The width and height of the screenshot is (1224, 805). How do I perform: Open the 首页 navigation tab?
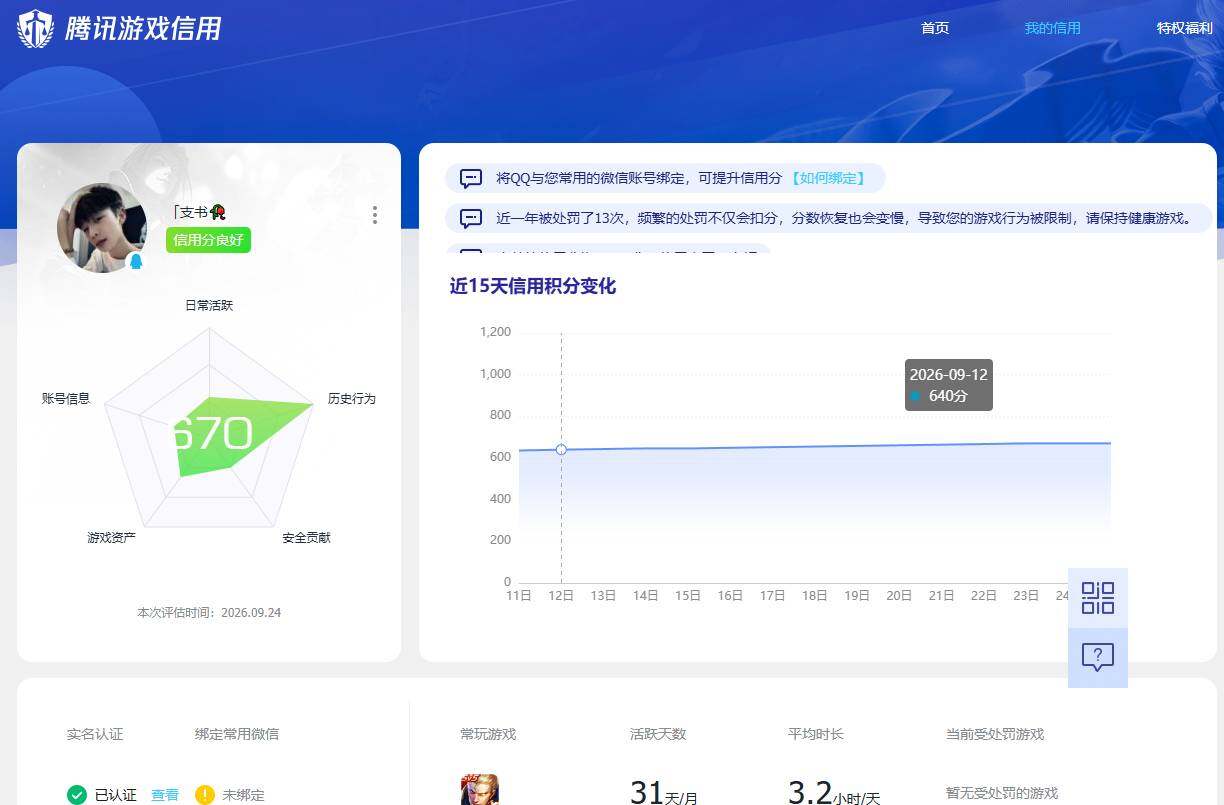tap(935, 28)
